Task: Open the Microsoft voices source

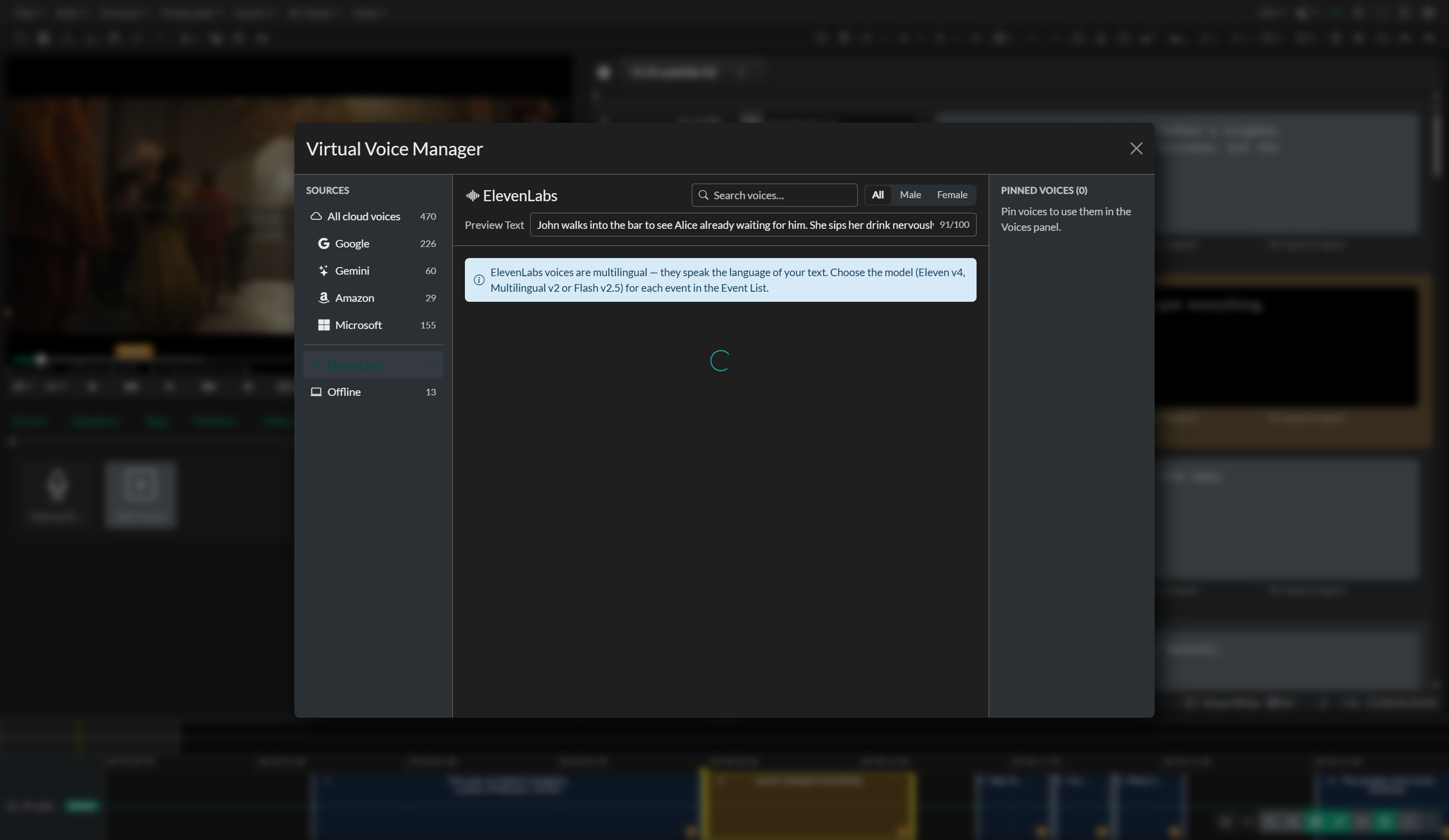Action: tap(373, 325)
